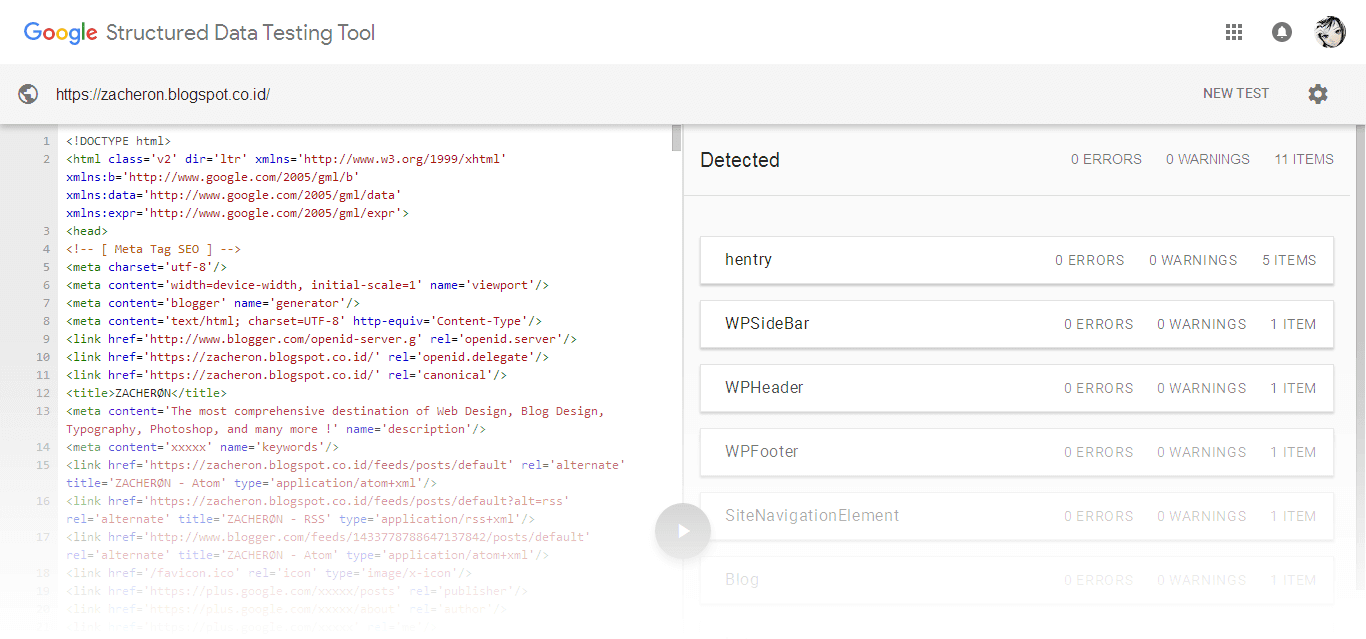Open the account profile avatar
Viewport: 1366px width, 639px height.
point(1330,32)
